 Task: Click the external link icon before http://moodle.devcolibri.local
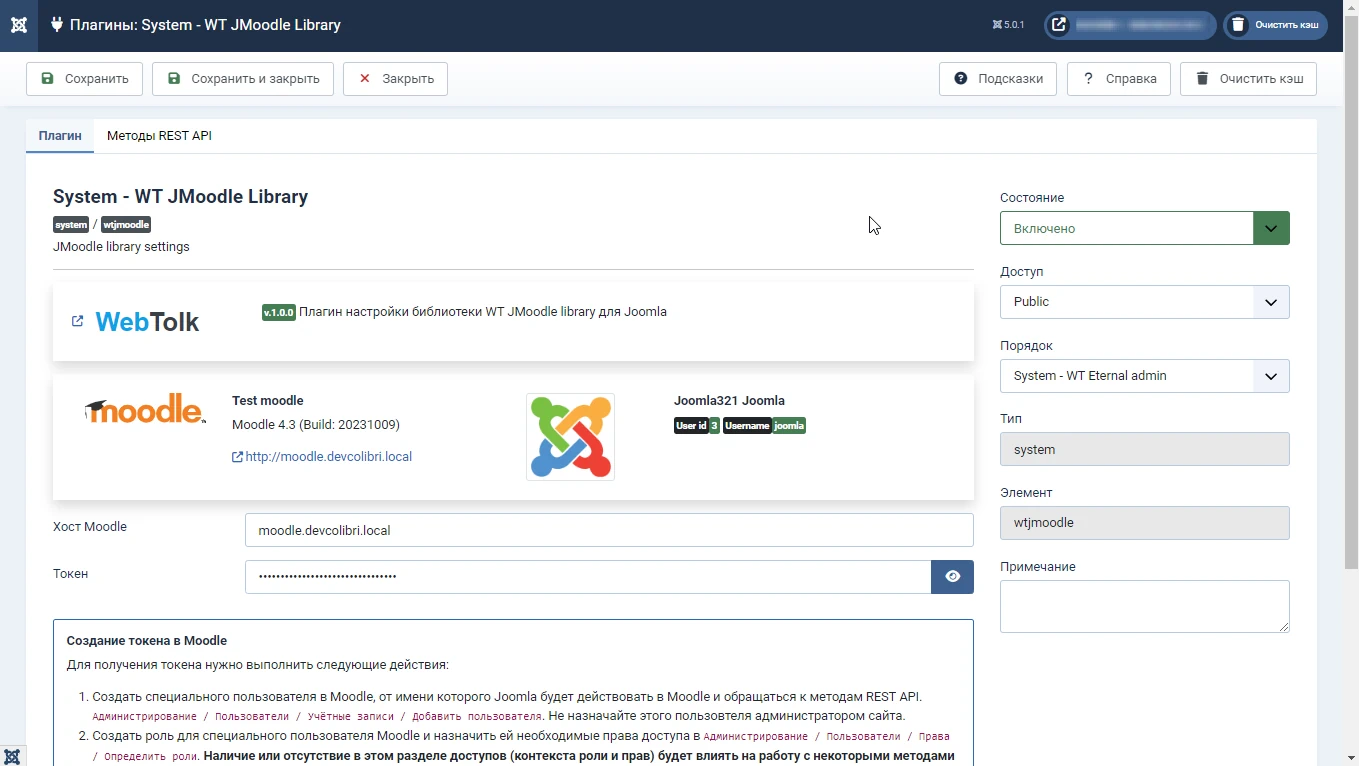coord(235,457)
